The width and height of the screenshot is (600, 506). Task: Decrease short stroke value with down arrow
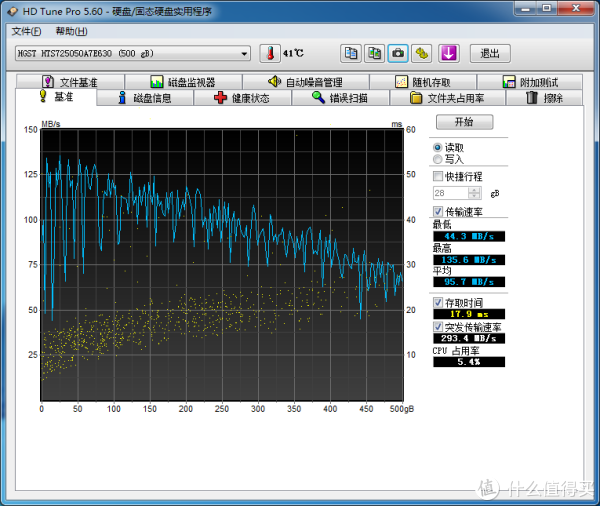474,196
